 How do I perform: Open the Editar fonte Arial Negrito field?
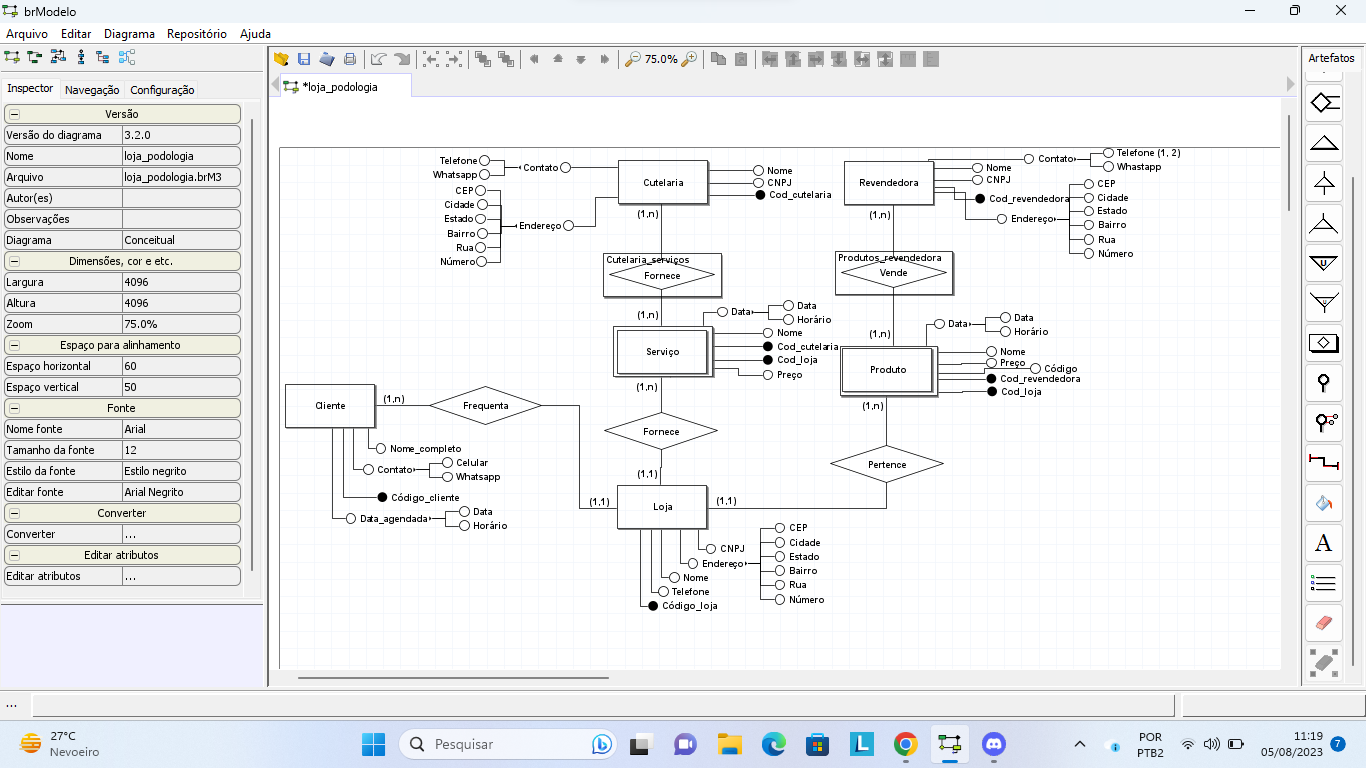[181, 492]
